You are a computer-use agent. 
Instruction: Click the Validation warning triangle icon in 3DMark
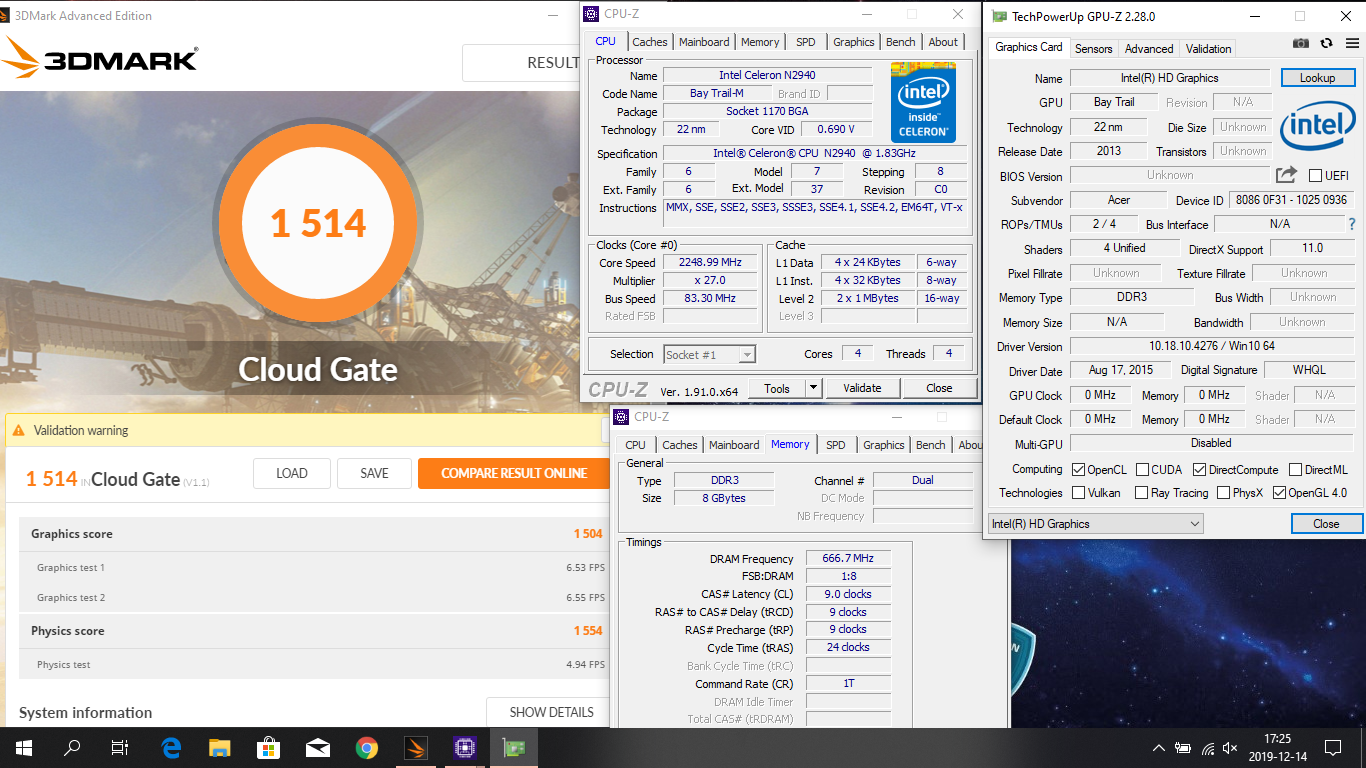click(x=19, y=431)
